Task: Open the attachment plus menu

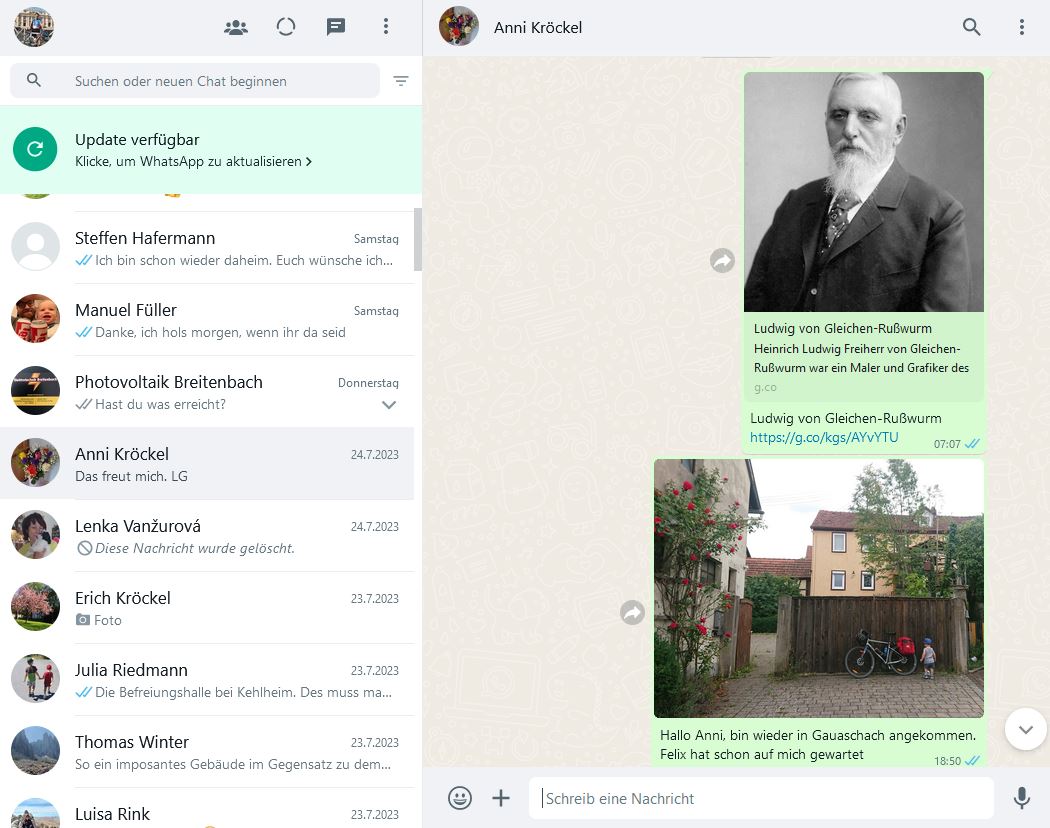Action: 501,798
